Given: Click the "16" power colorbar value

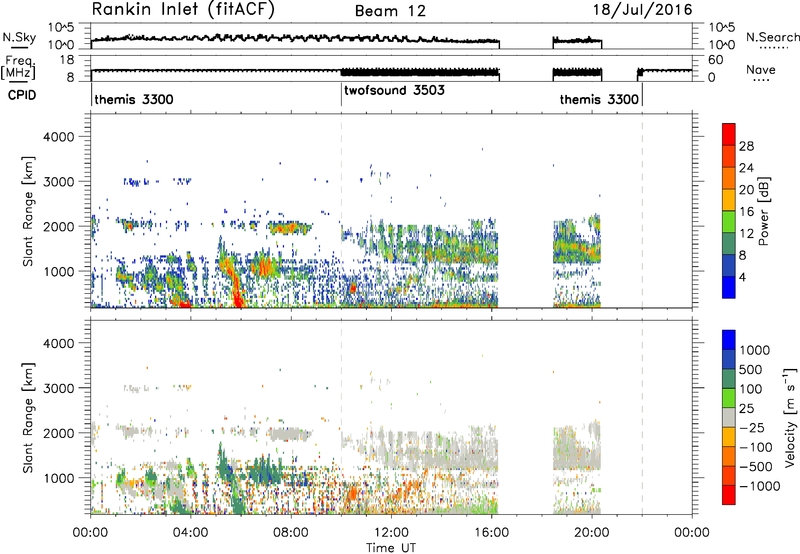Looking at the screenshot, I should click(746, 212).
